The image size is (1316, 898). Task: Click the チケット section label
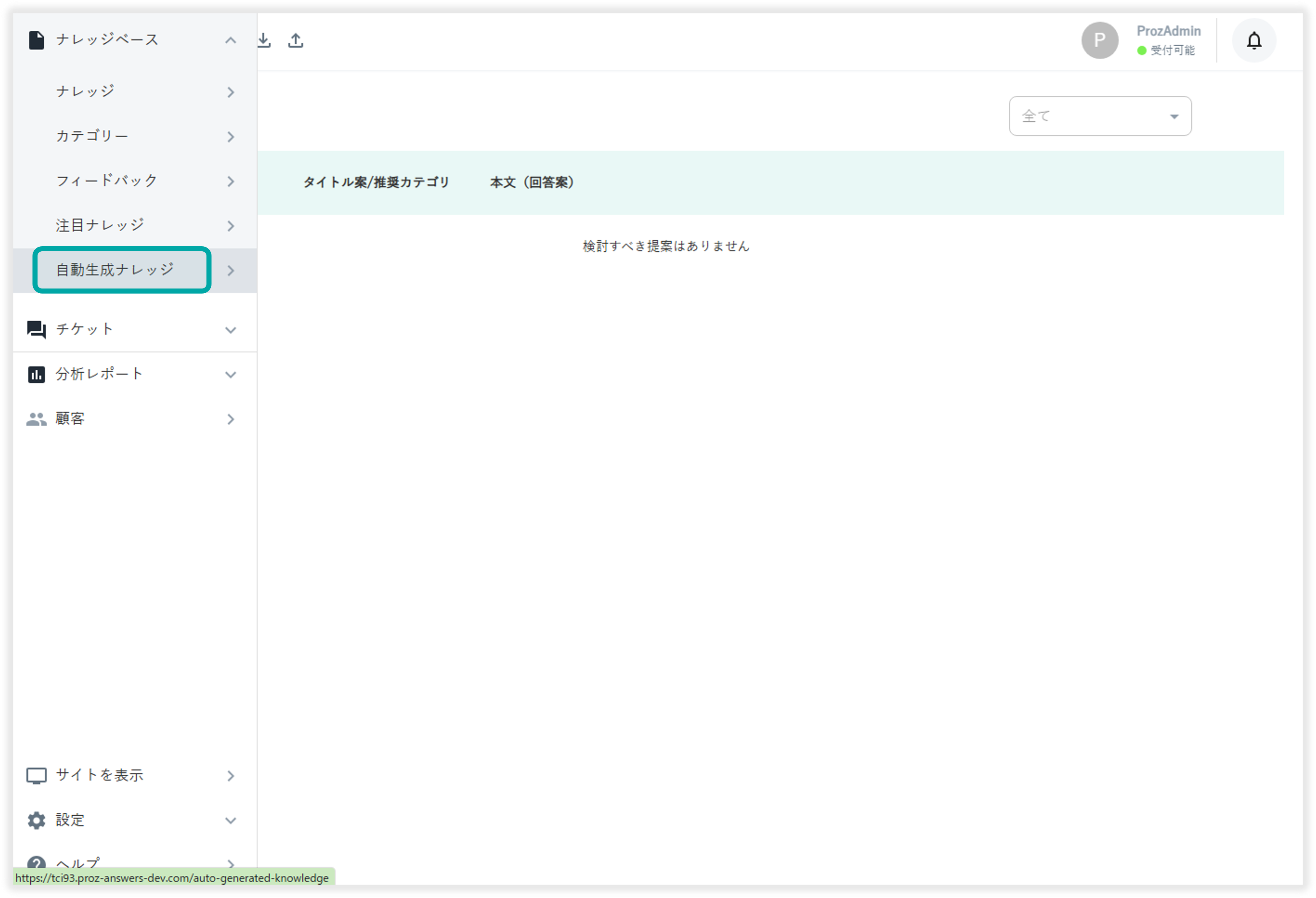(85, 329)
